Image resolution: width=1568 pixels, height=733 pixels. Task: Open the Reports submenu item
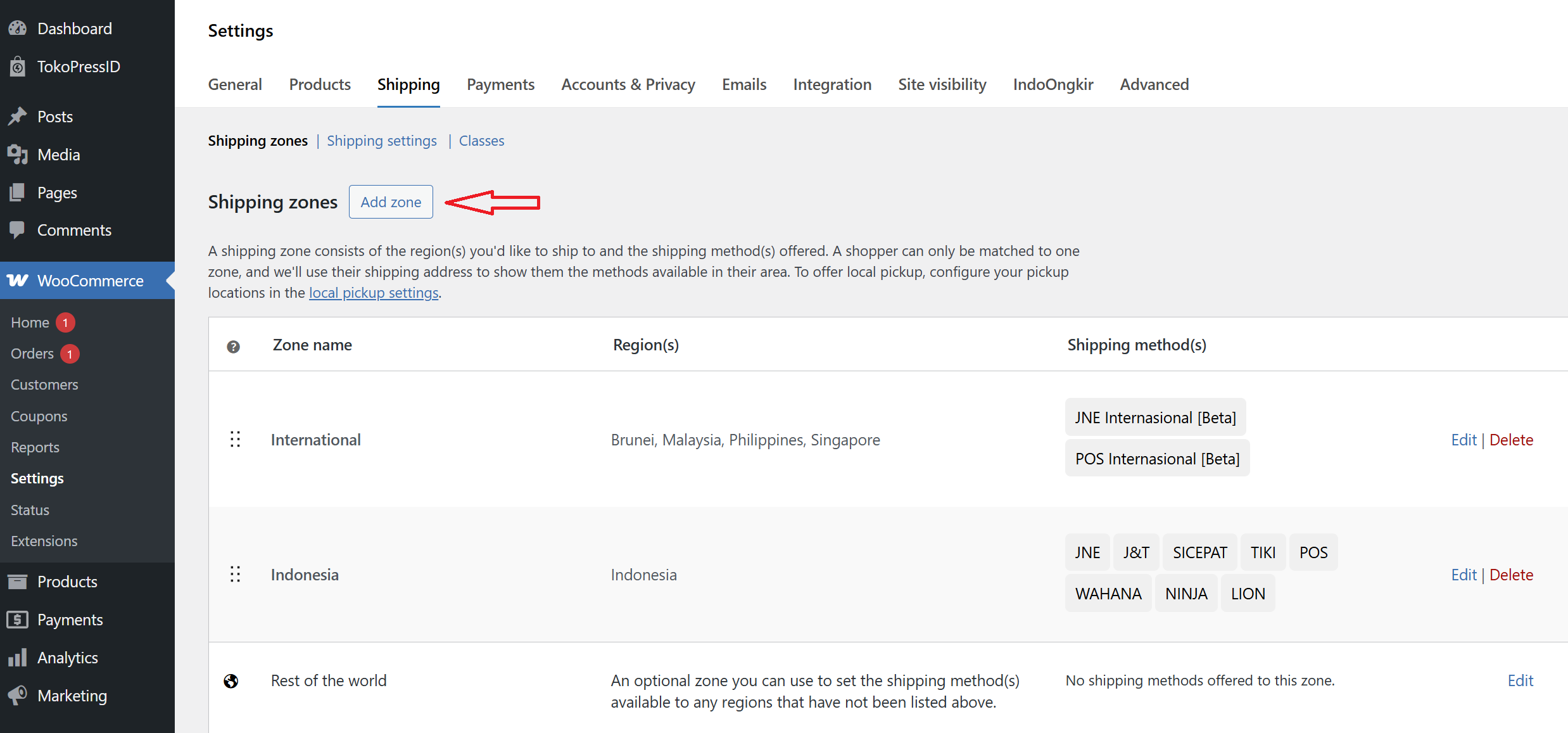click(35, 447)
